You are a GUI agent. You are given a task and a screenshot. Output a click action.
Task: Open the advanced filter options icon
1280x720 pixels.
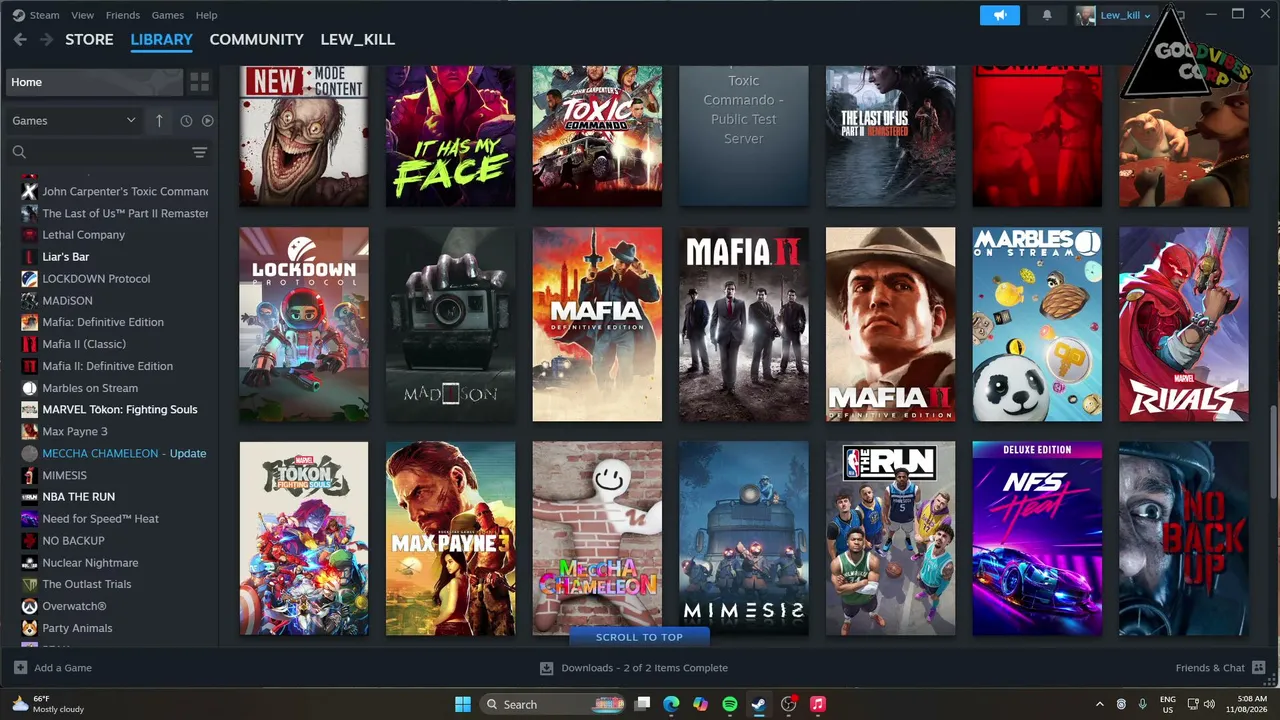(x=200, y=152)
